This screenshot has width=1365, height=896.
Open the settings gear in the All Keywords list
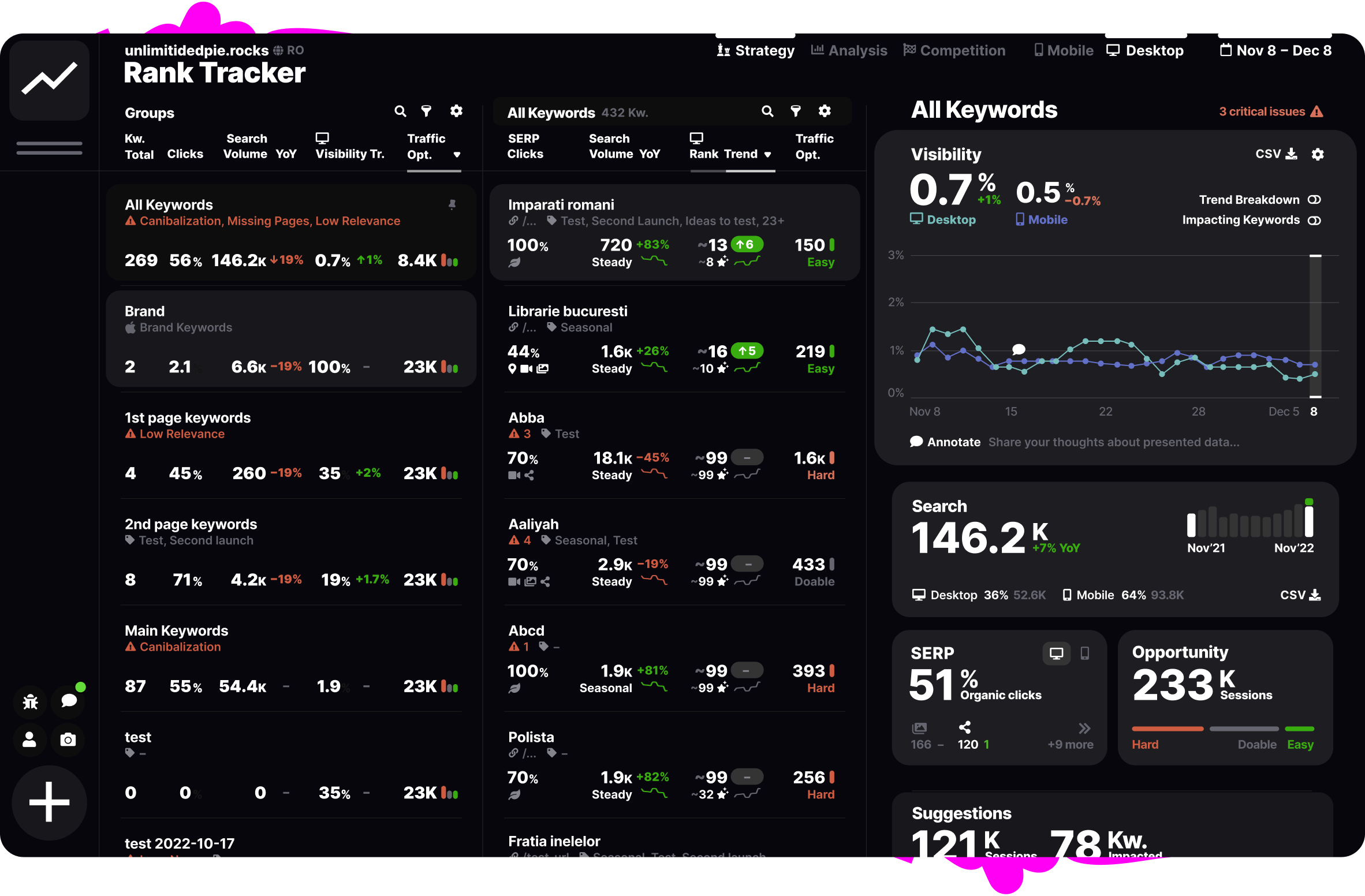[825, 111]
